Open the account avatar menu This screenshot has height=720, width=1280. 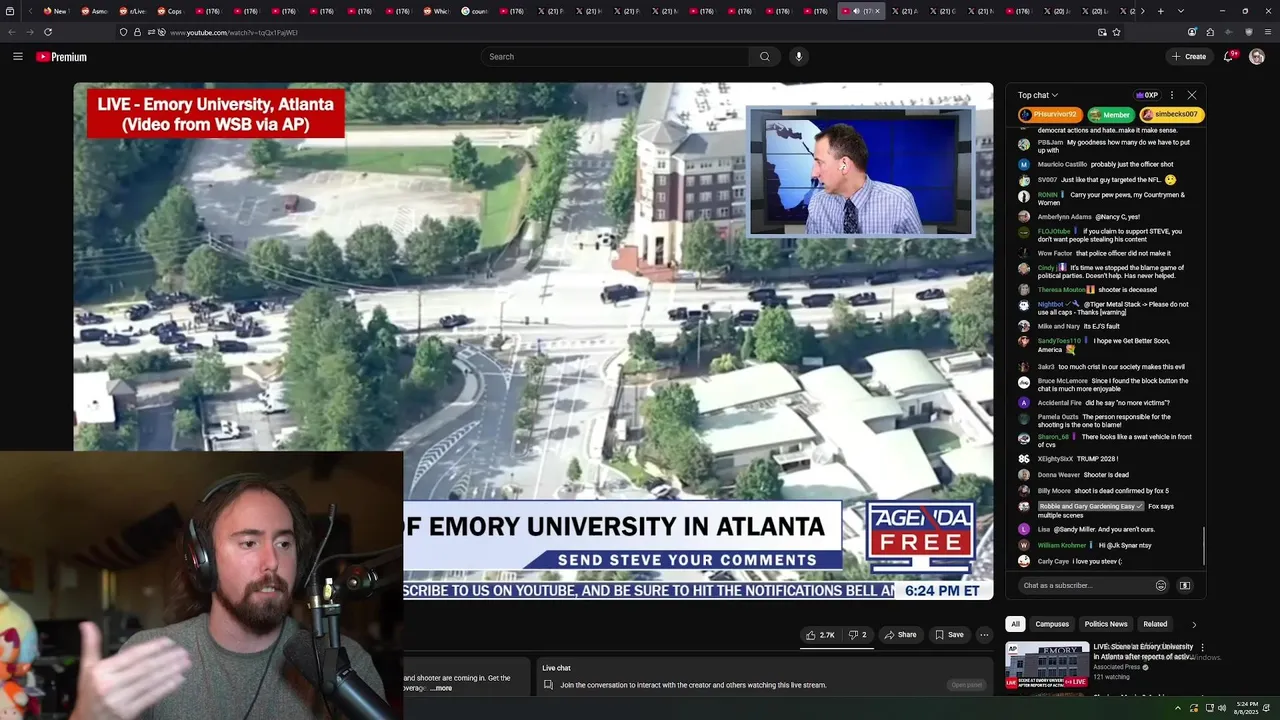[1257, 57]
